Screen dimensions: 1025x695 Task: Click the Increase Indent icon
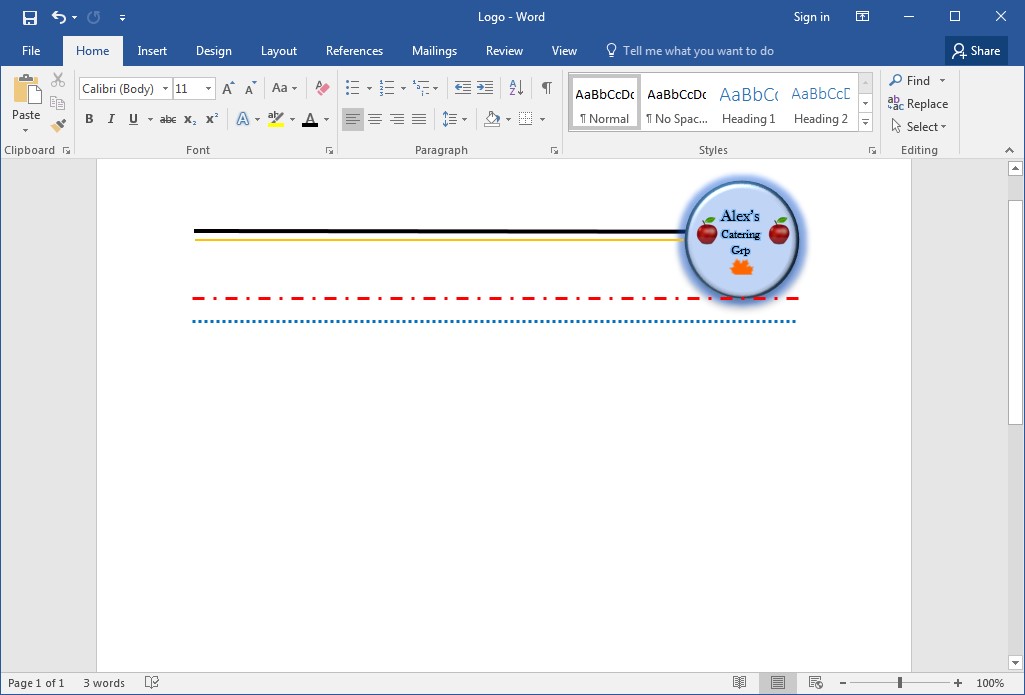[x=485, y=89]
